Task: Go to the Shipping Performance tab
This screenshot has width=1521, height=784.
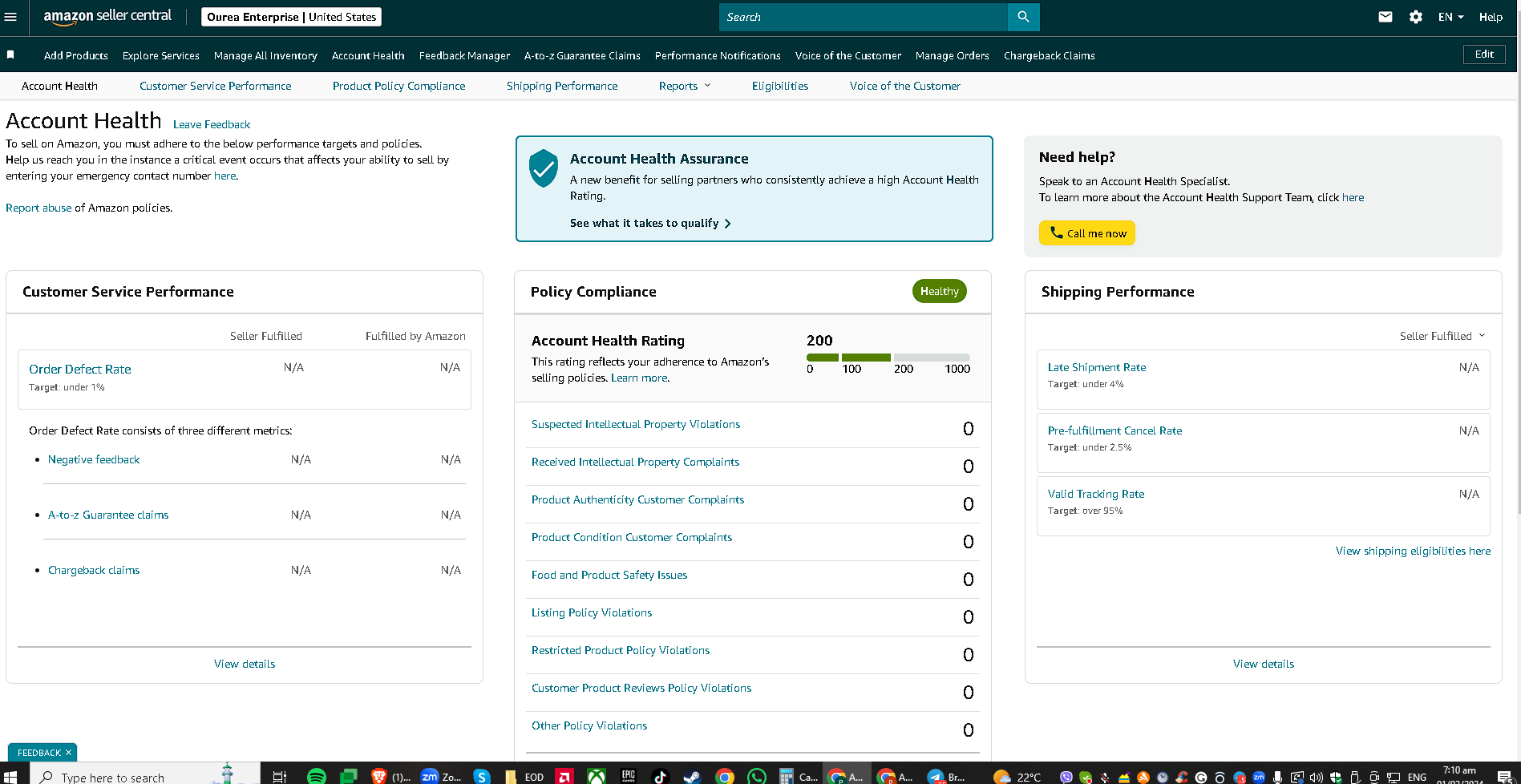Action: tap(562, 86)
